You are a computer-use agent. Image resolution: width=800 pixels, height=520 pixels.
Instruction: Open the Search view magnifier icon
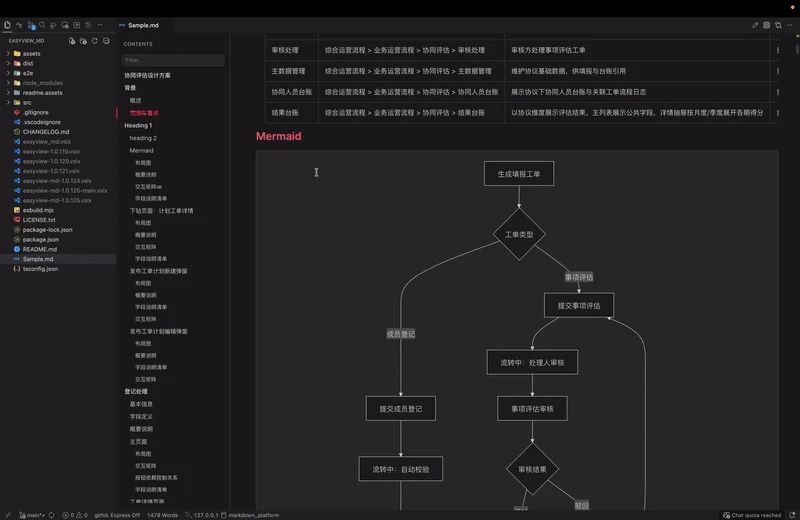pos(42,24)
